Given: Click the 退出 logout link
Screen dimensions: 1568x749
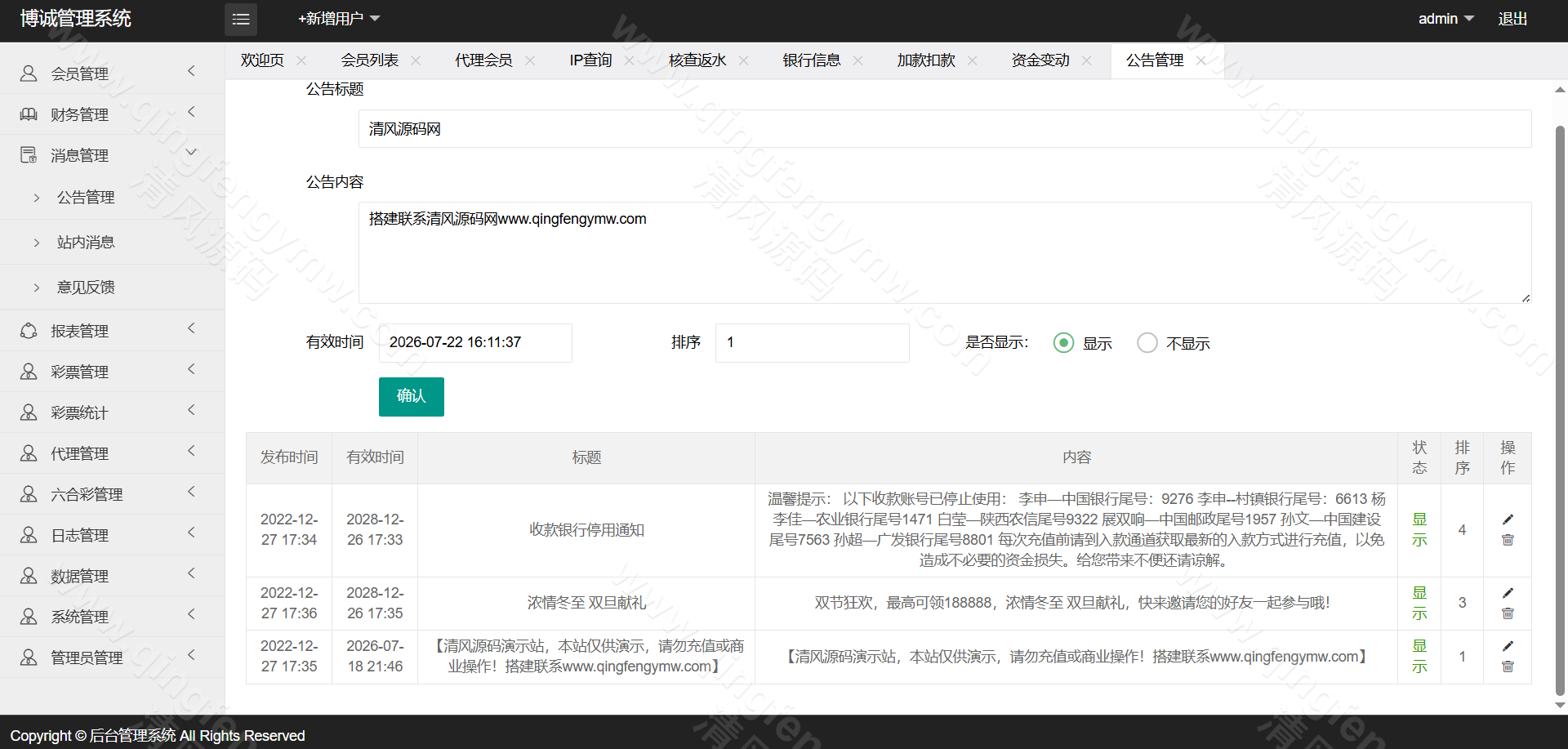Looking at the screenshot, I should click(1512, 19).
